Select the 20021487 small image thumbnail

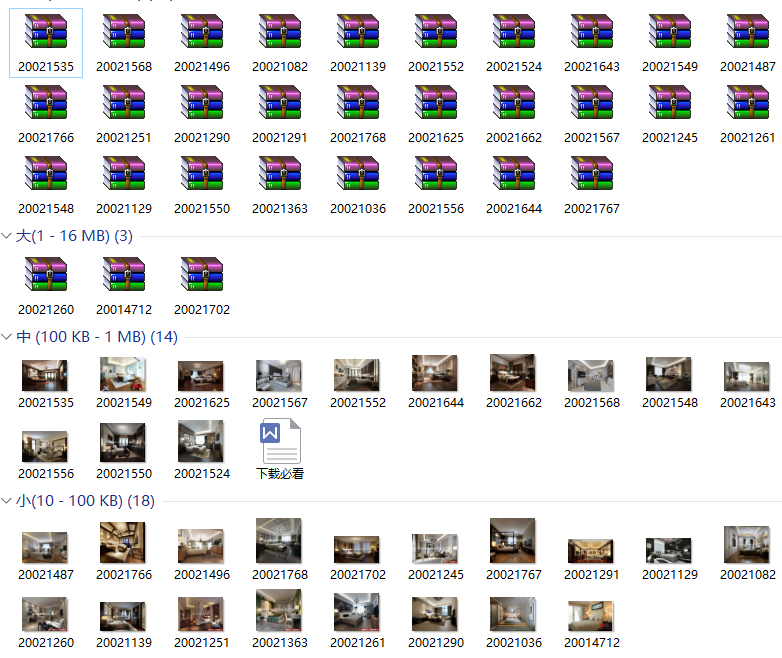(44, 548)
